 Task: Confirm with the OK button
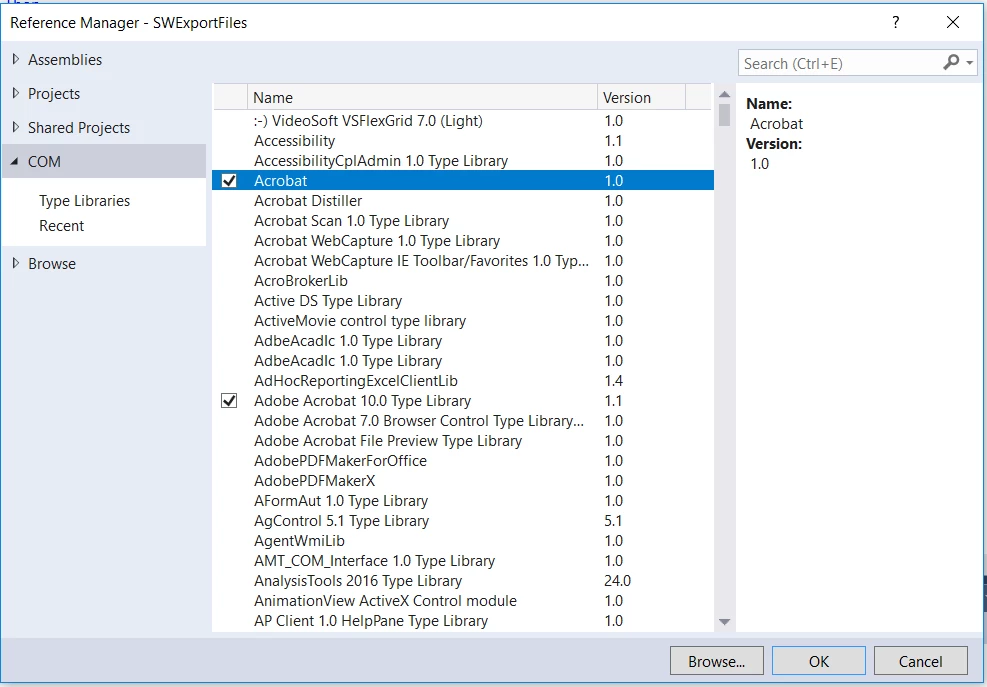819,661
